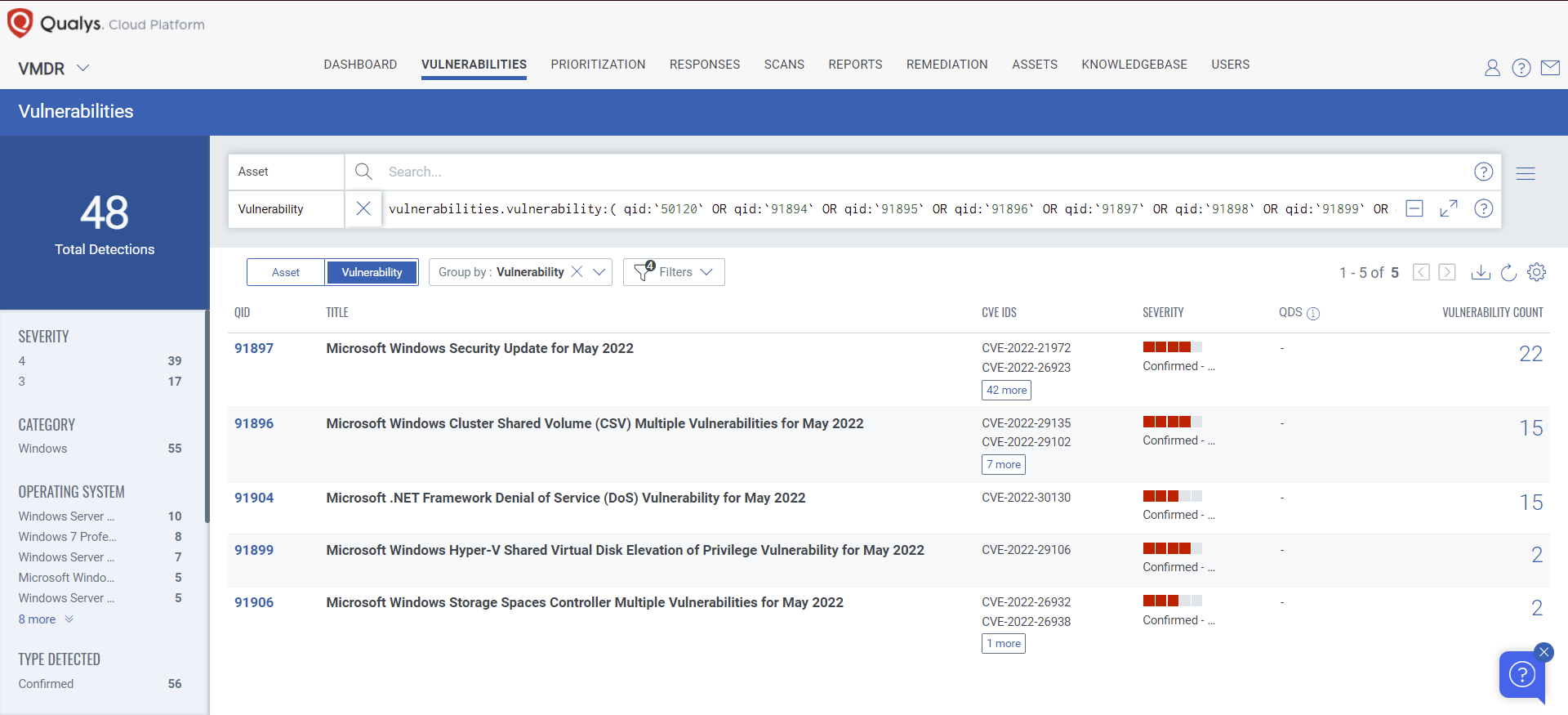
Task: Clear the vulnerability query with X icon
Action: click(x=363, y=208)
